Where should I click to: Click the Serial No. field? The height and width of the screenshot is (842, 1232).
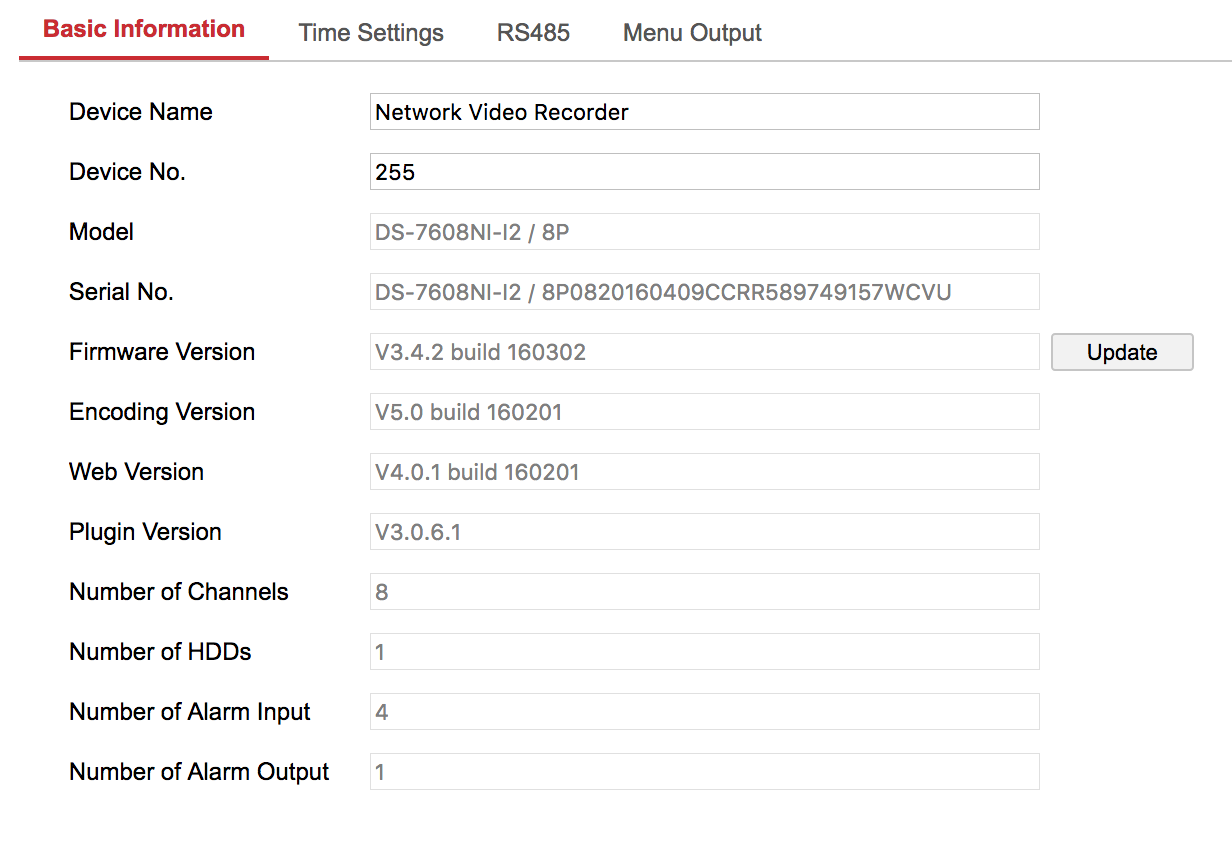pyautogui.click(x=704, y=292)
